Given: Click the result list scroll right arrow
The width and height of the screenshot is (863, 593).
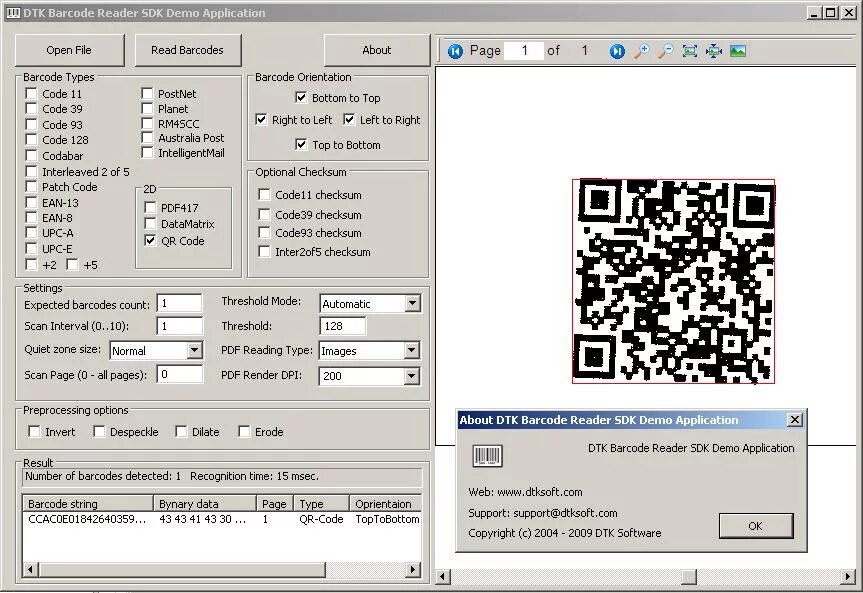Looking at the screenshot, I should pyautogui.click(x=413, y=569).
